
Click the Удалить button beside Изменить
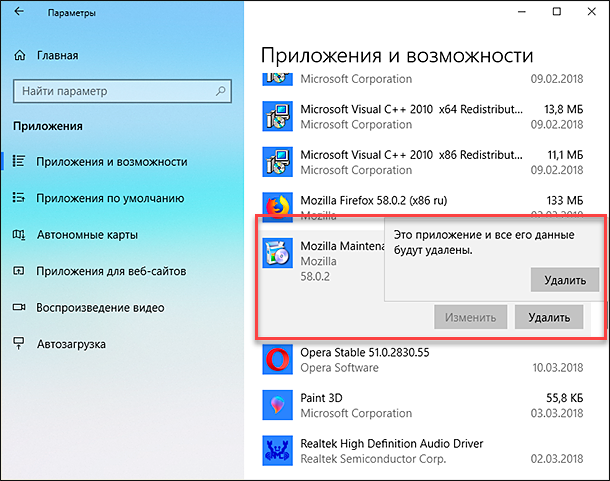tap(549, 317)
